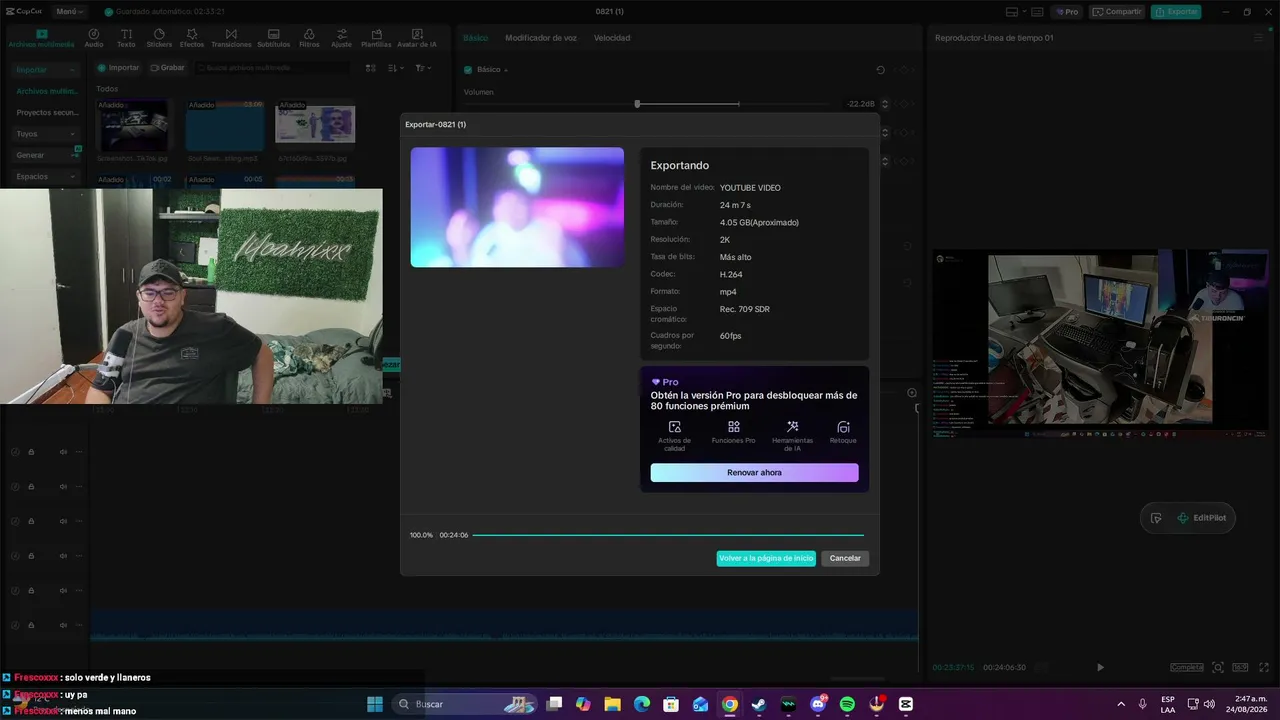Click the Retoque icon
Viewport: 1280px width, 720px height.
tap(843, 427)
